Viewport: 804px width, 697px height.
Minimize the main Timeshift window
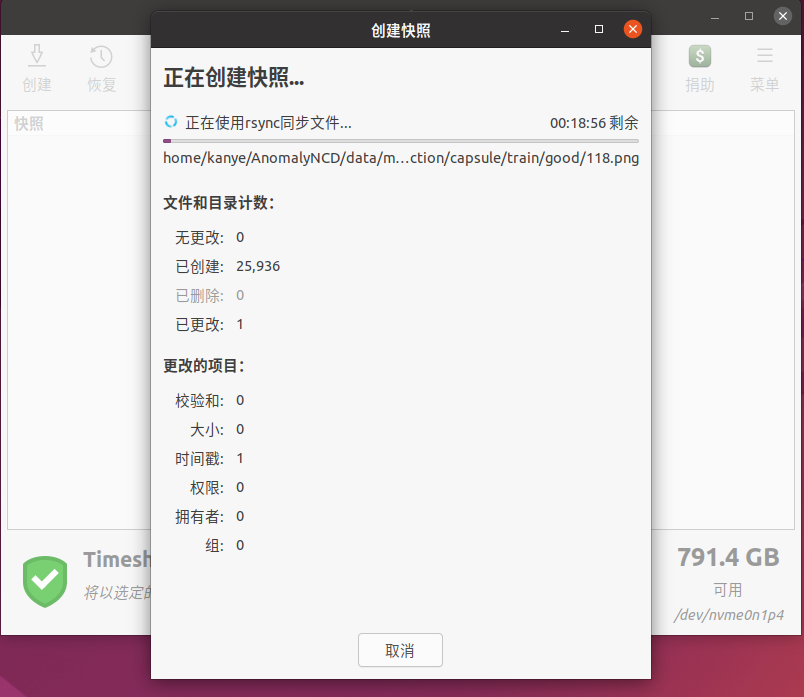[x=716, y=17]
